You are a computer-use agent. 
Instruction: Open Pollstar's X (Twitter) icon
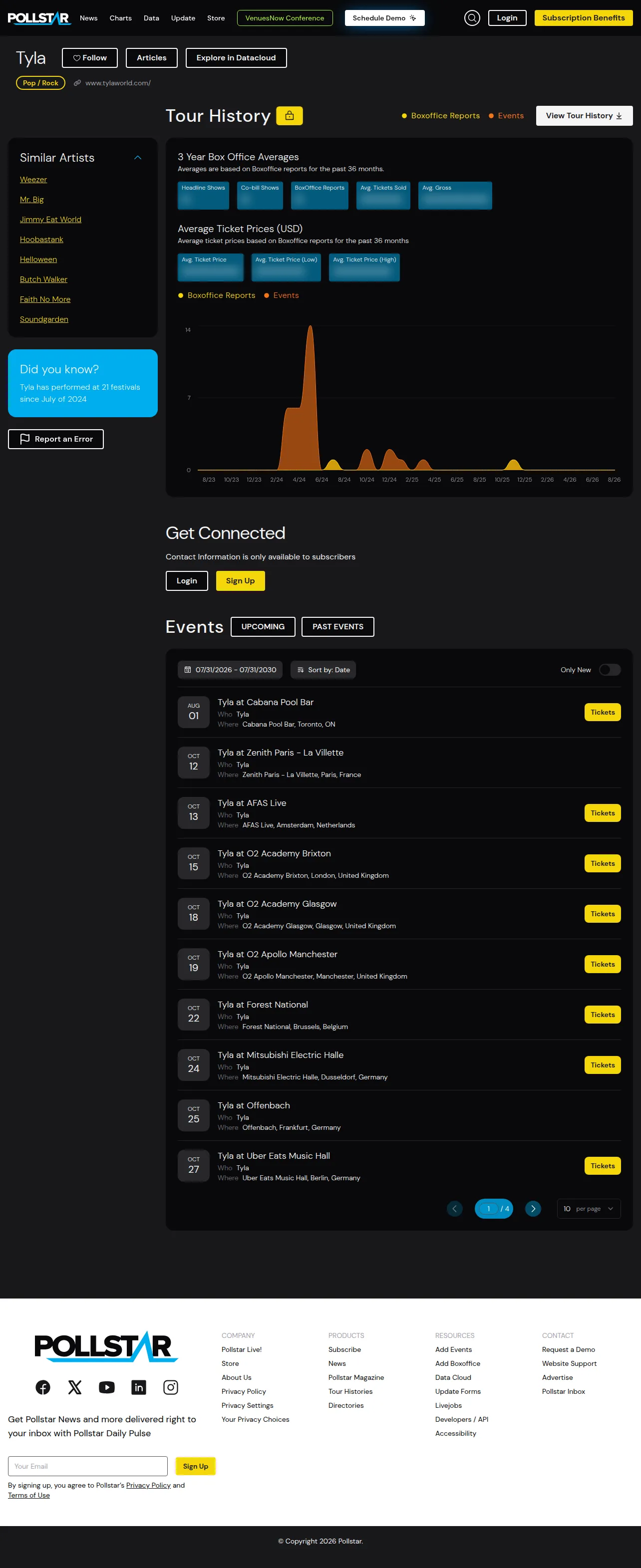75,1387
